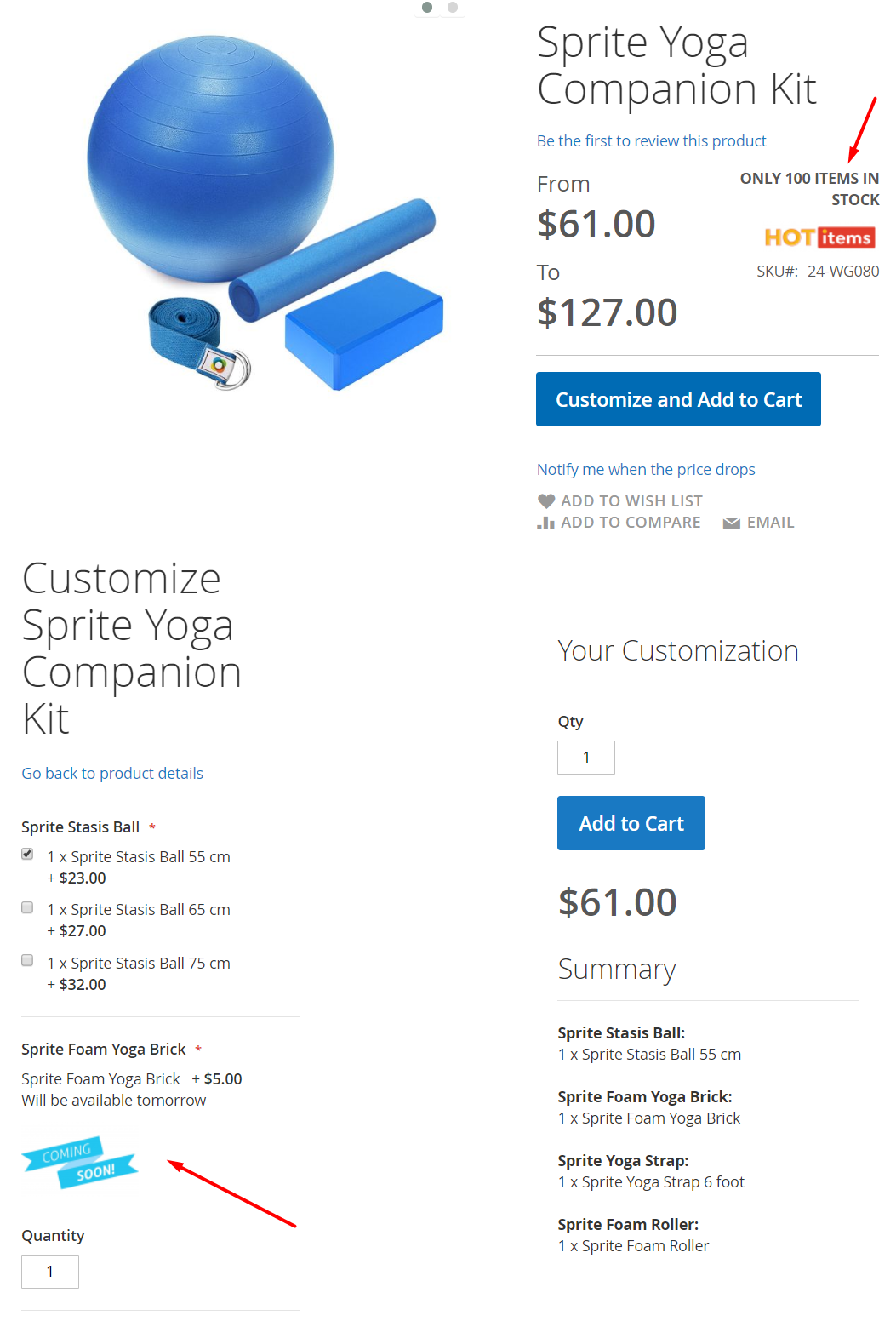896x1327 pixels.
Task: Click the Add to Compare chart icon
Action: (546, 523)
